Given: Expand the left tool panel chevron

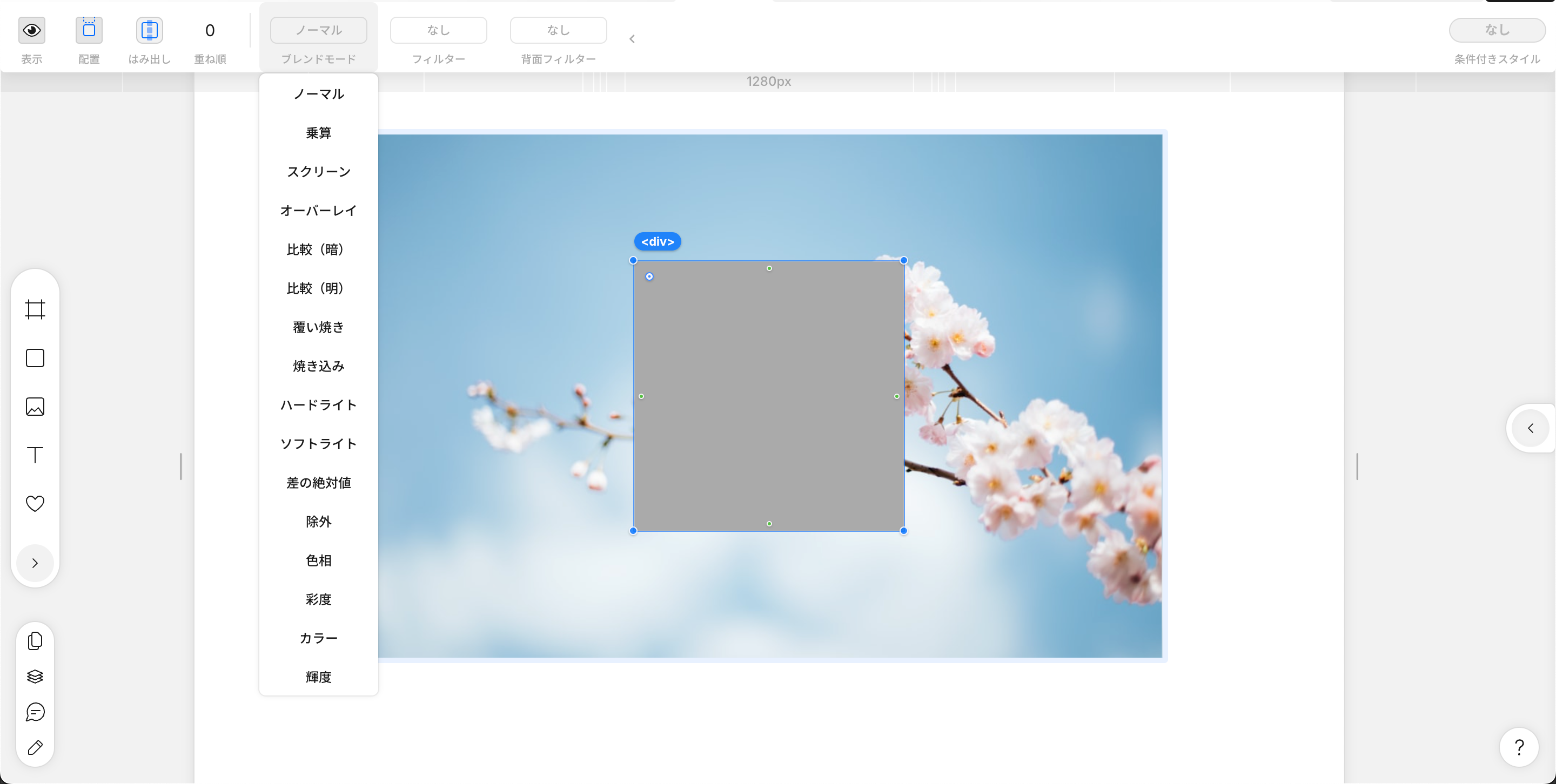Looking at the screenshot, I should 35,563.
